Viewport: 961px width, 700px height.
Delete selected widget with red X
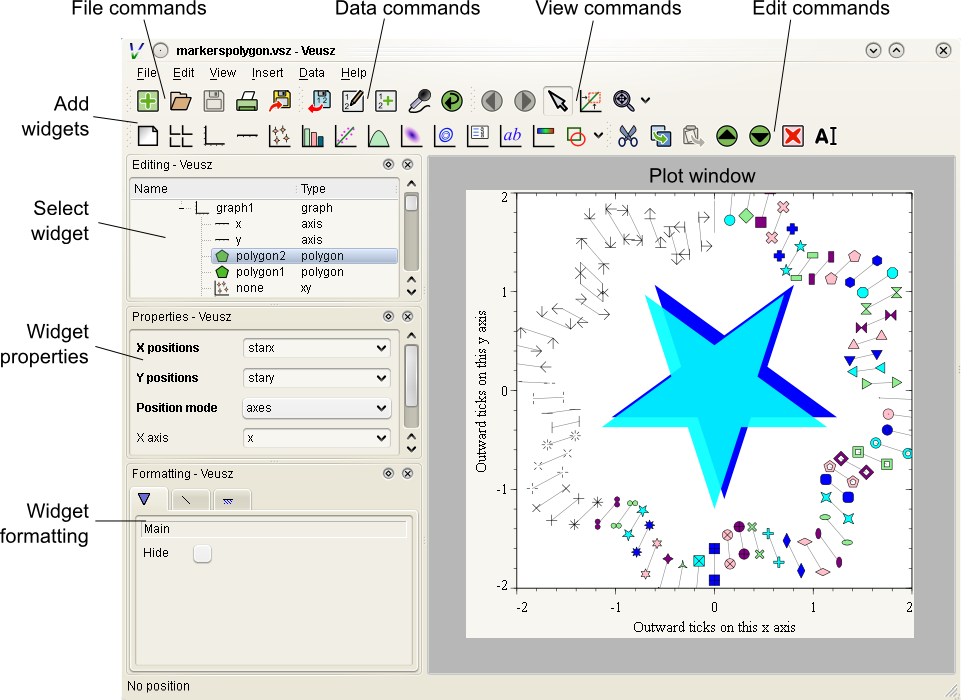click(x=793, y=136)
